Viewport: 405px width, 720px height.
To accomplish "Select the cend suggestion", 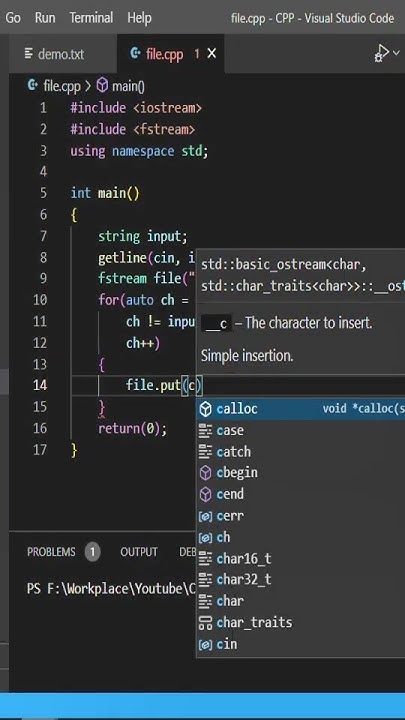I will click(301, 494).
